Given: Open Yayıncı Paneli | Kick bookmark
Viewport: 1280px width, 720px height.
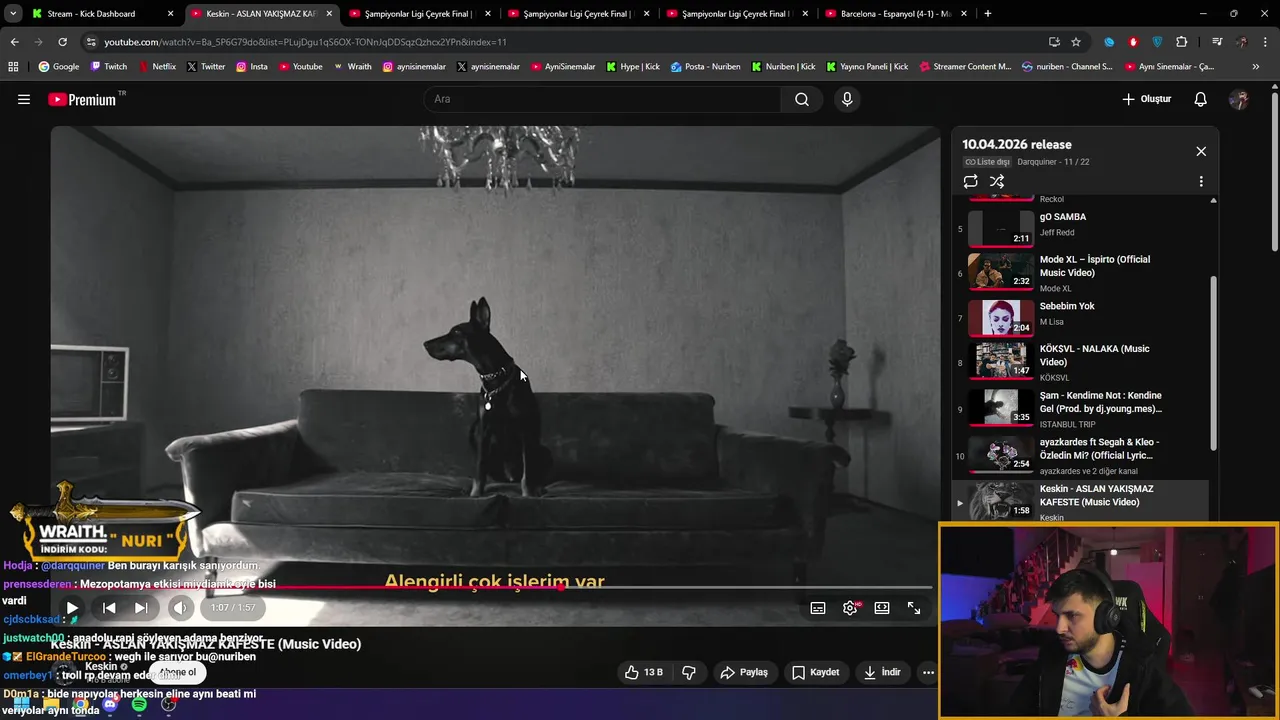Looking at the screenshot, I should click(x=867, y=67).
